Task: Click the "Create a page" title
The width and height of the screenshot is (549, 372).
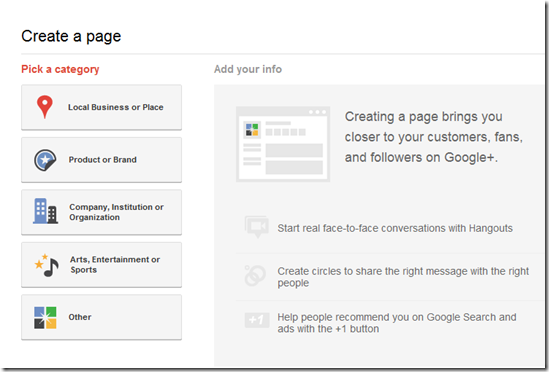Action: (x=71, y=36)
